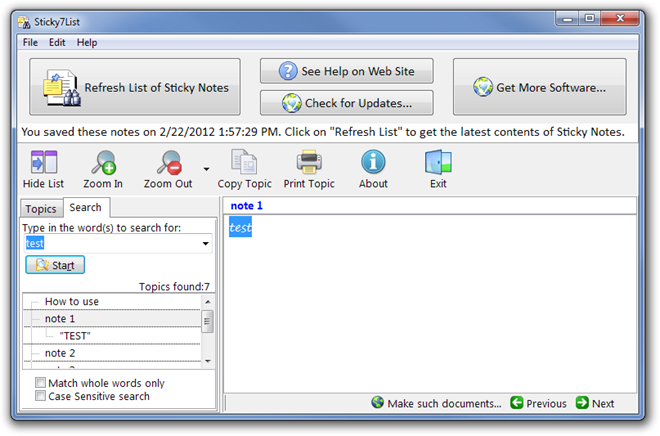Go to Next search match
The height and width of the screenshot is (436, 660).
(x=595, y=403)
